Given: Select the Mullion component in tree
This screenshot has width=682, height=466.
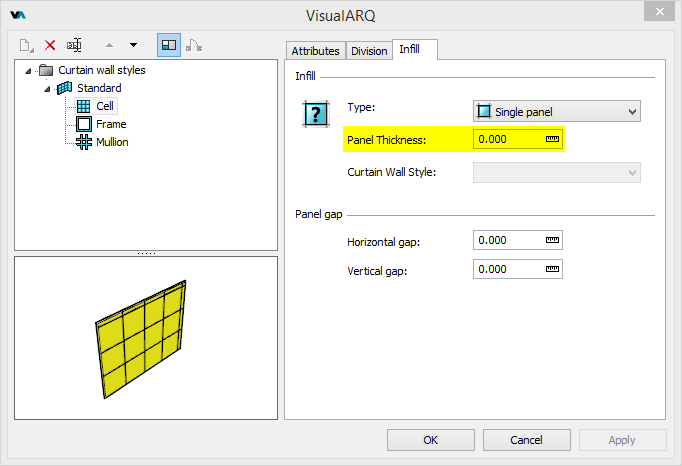Looking at the screenshot, I should click(x=112, y=142).
